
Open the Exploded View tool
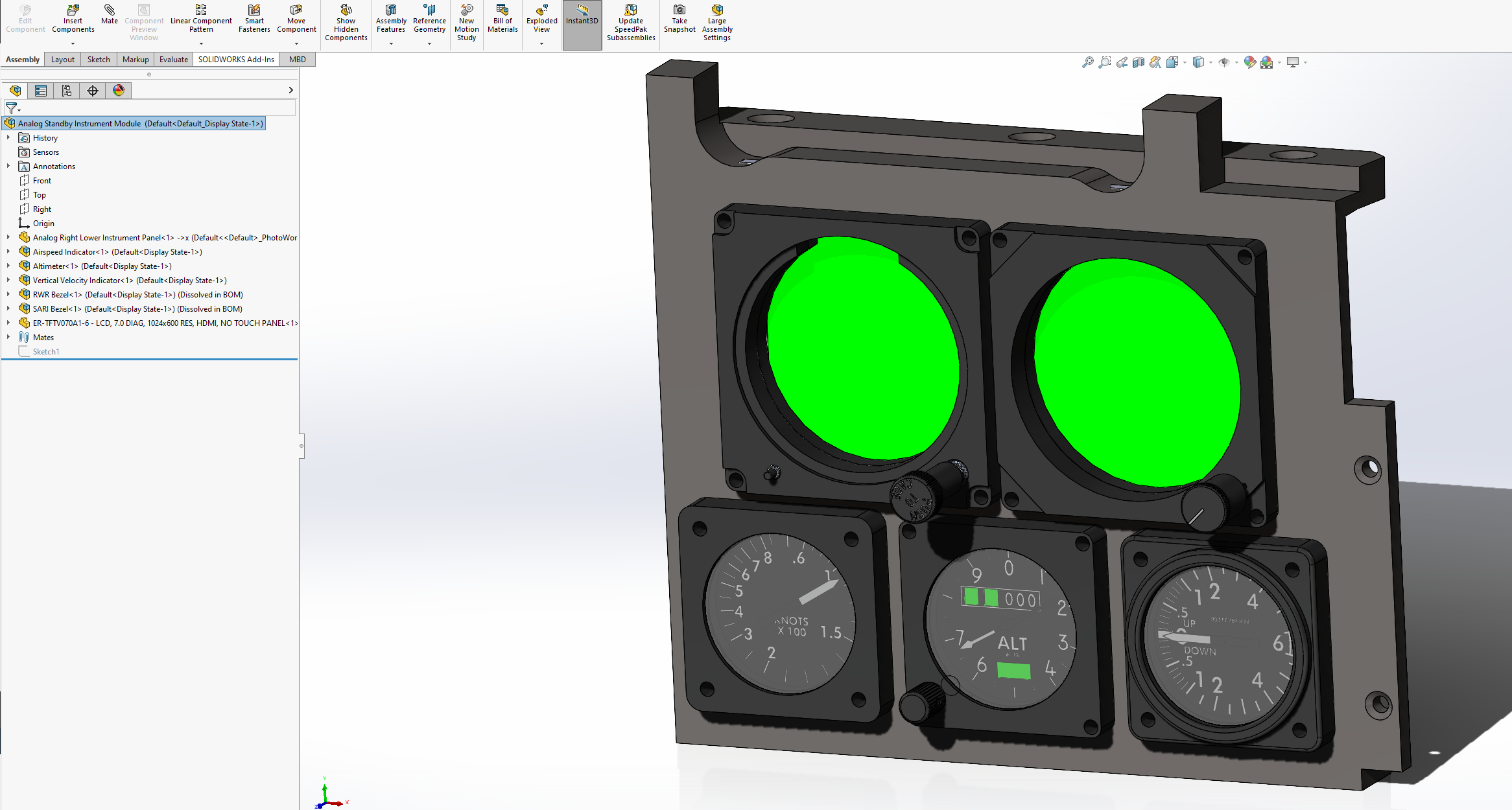pos(541,19)
